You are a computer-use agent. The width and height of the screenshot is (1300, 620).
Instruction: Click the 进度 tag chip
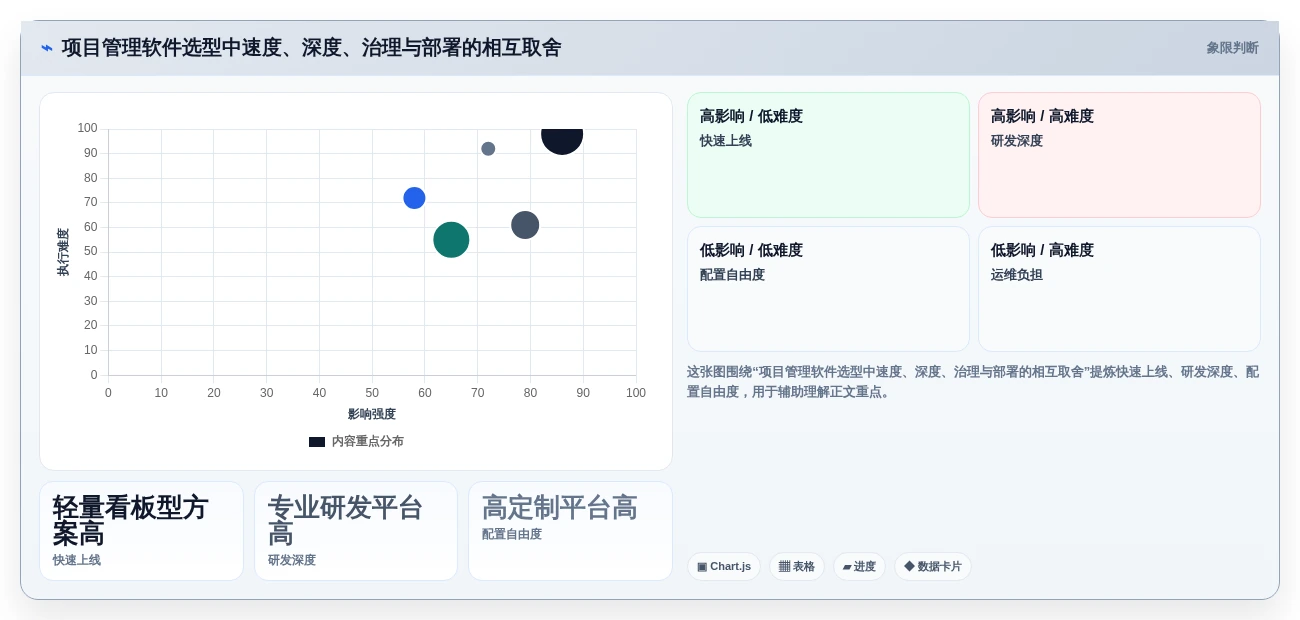tap(859, 566)
